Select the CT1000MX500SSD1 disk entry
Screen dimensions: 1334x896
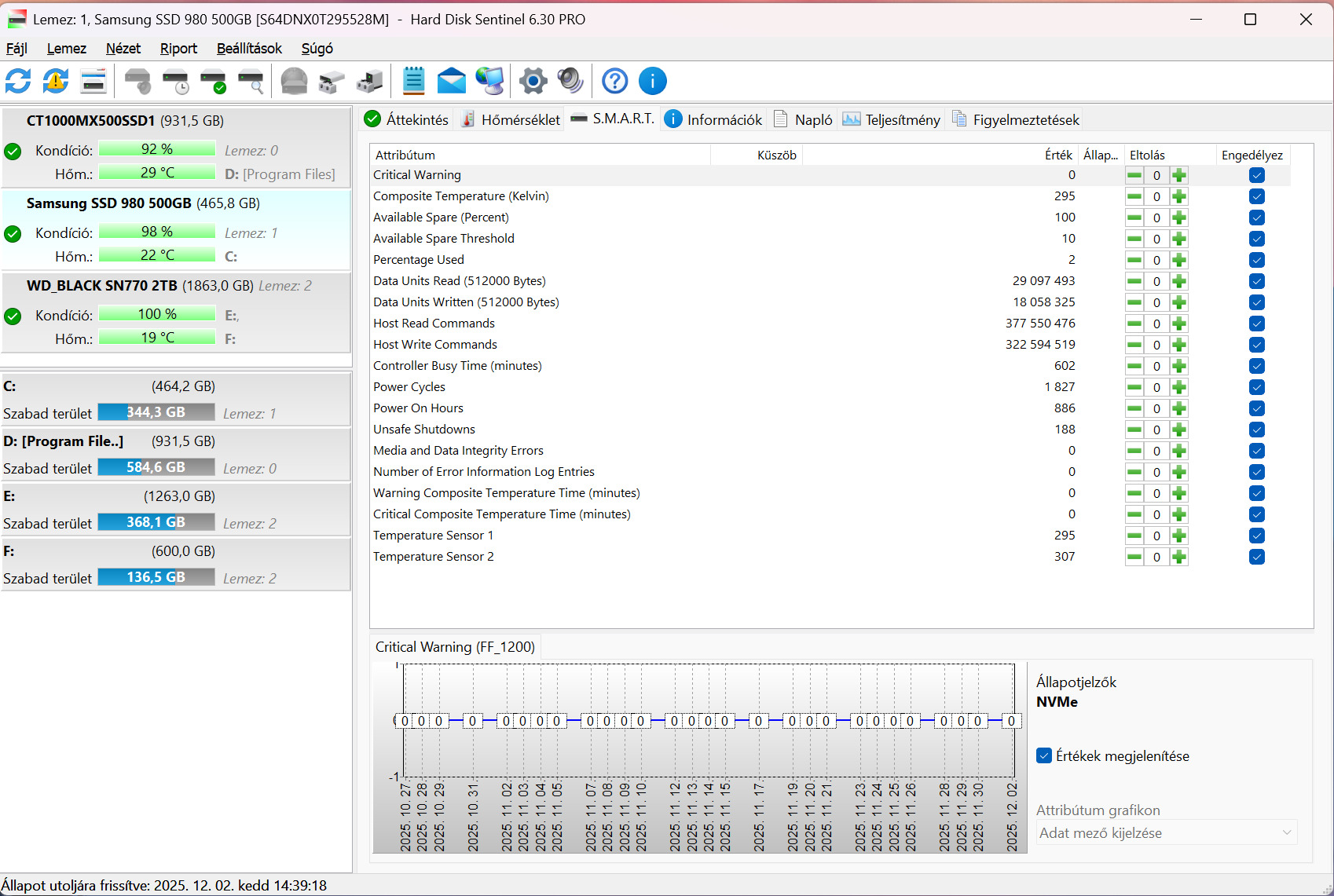click(x=90, y=121)
